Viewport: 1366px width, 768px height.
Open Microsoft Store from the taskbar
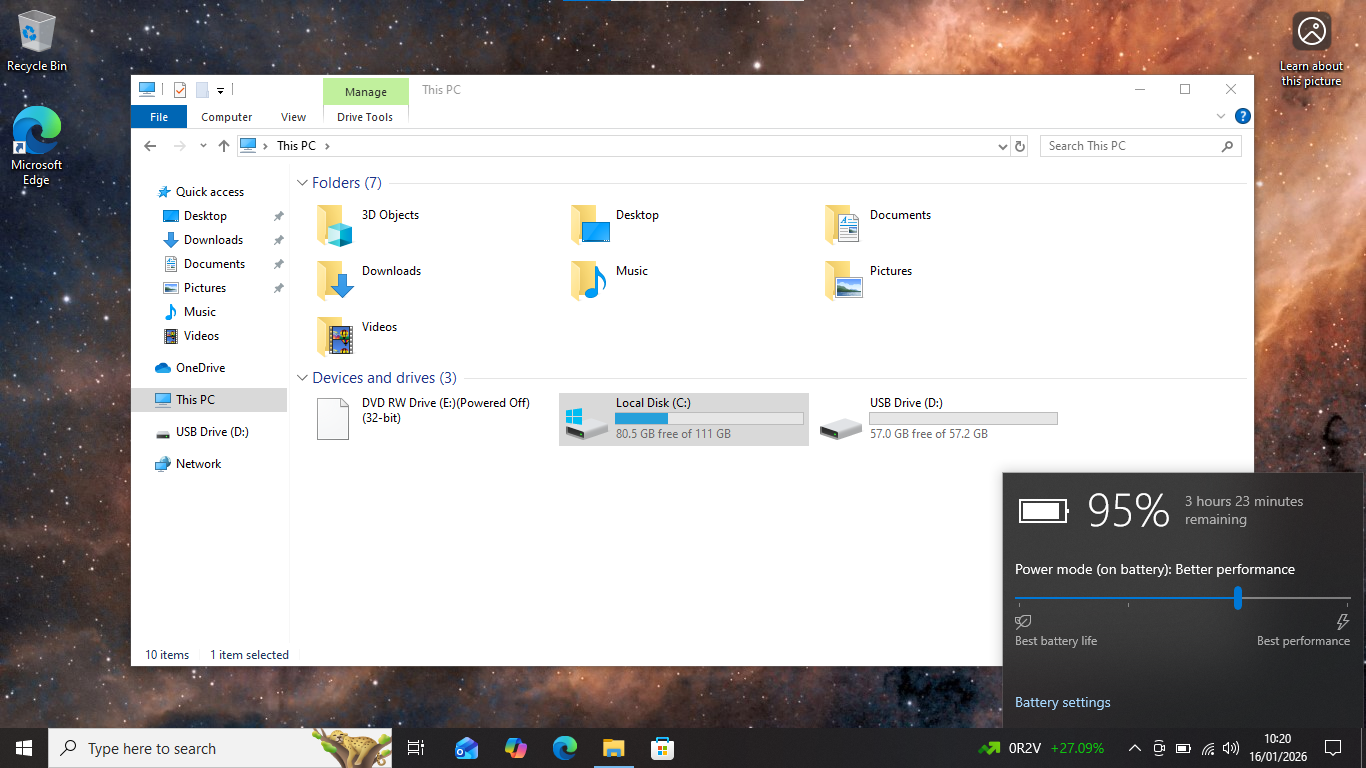tap(661, 748)
